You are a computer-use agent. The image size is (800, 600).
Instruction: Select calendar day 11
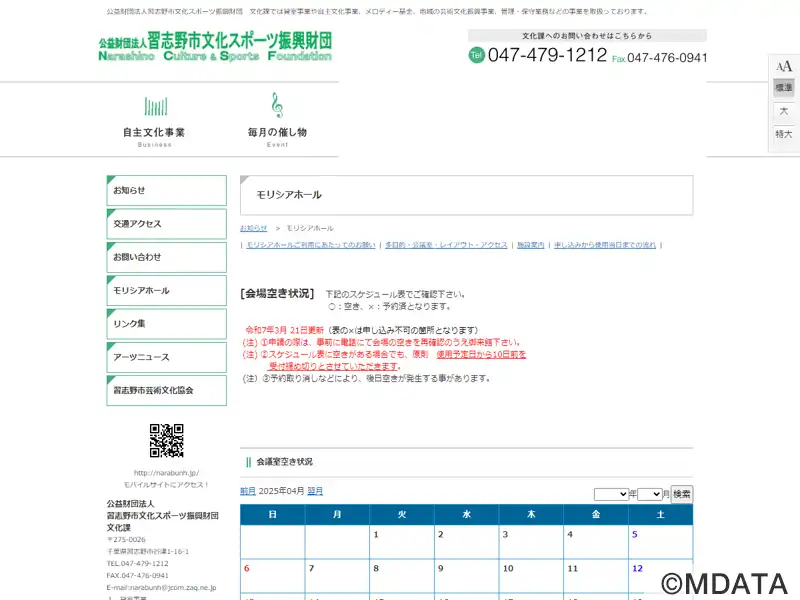click(x=596, y=576)
